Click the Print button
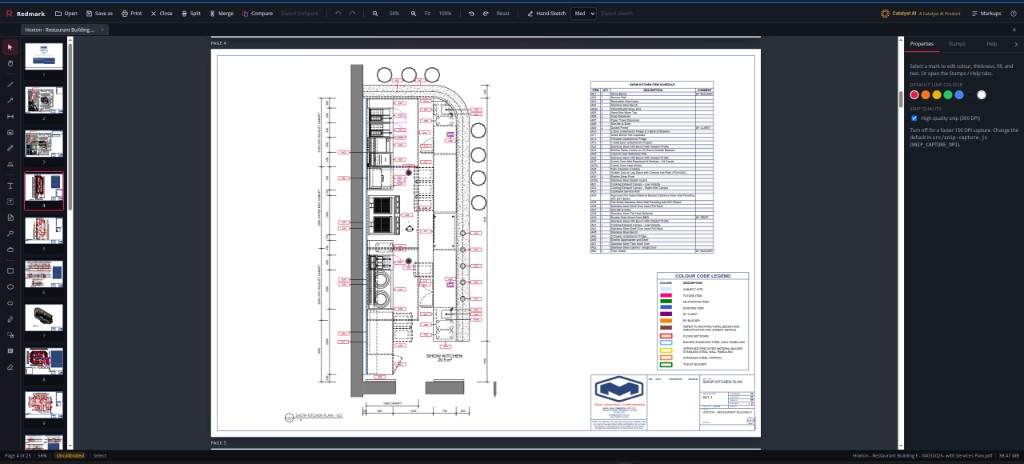1024x464 pixels. 131,13
